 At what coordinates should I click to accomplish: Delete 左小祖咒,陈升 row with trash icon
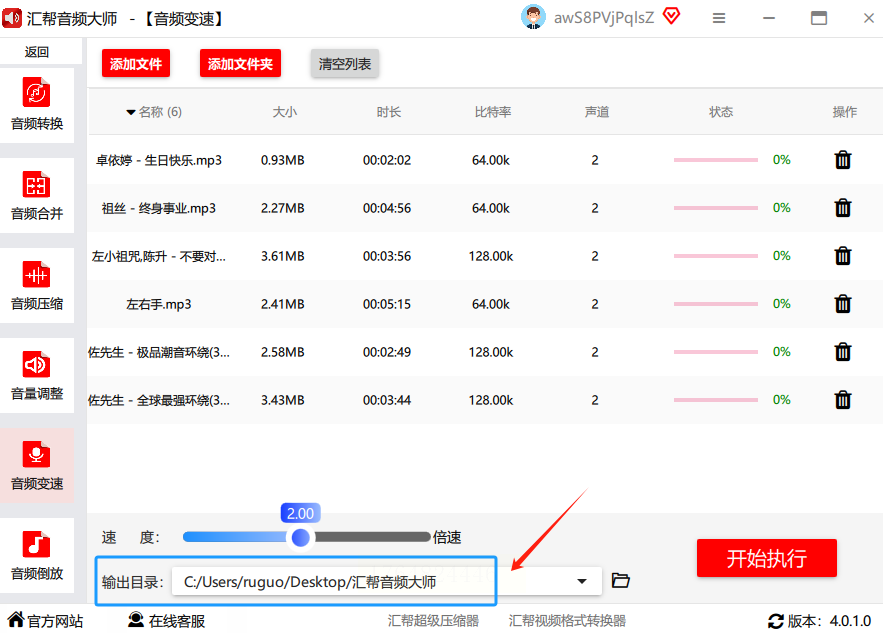[x=842, y=256]
